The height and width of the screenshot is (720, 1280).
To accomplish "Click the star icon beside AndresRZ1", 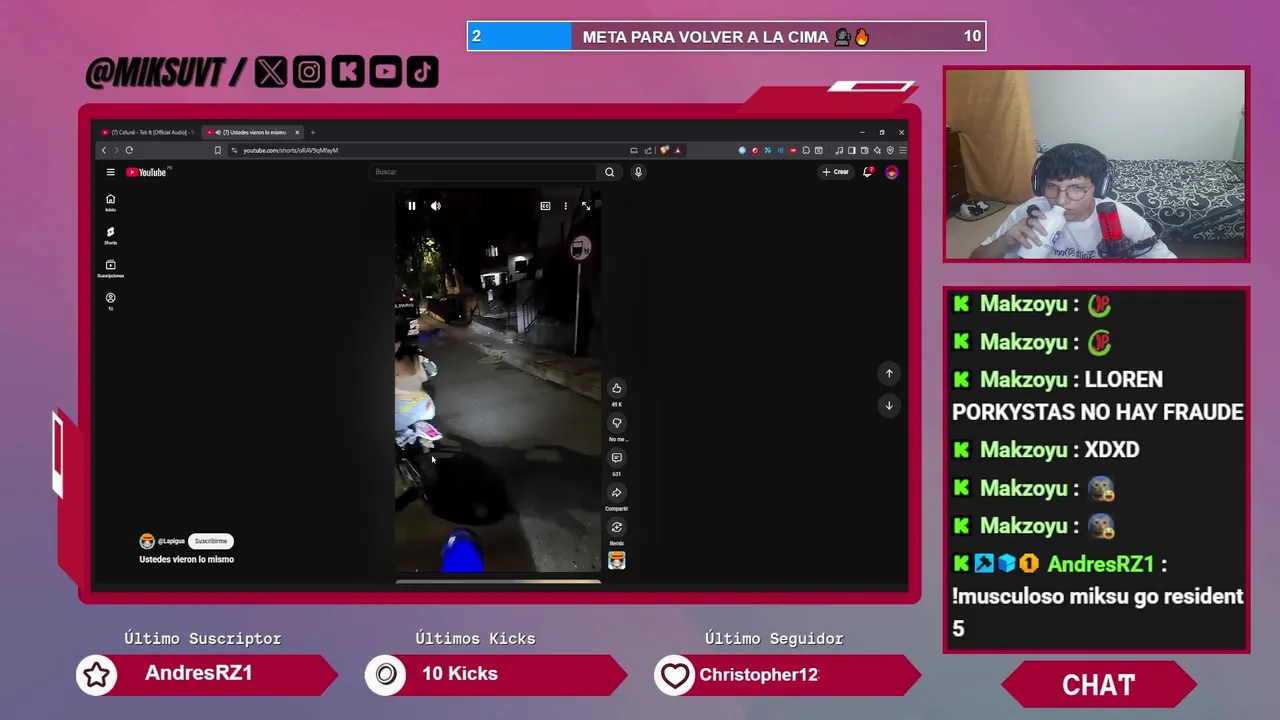I will (97, 675).
